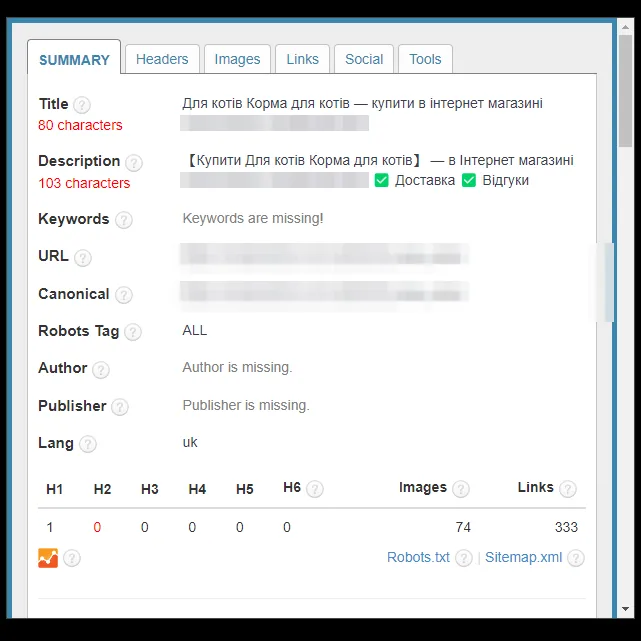Viewport: 641px width, 641px height.
Task: Click help icon beside URL label
Action: click(x=83, y=258)
